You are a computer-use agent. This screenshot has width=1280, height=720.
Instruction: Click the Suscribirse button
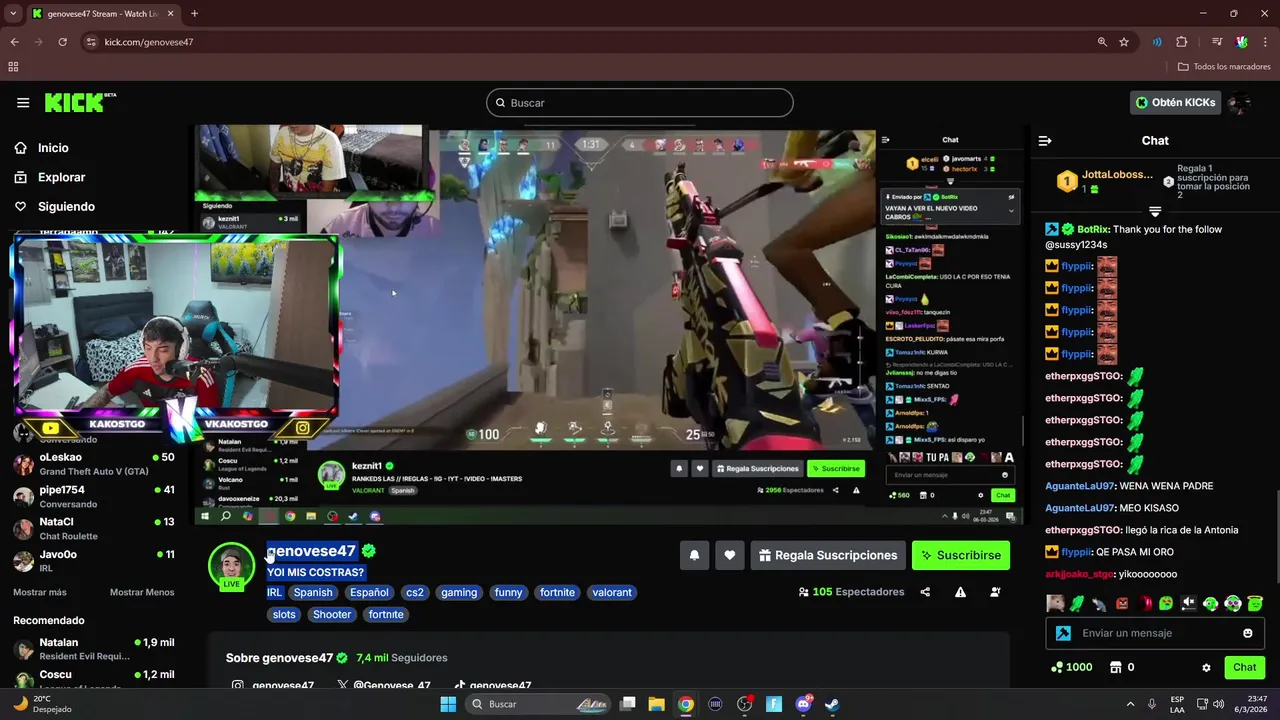(x=960, y=555)
